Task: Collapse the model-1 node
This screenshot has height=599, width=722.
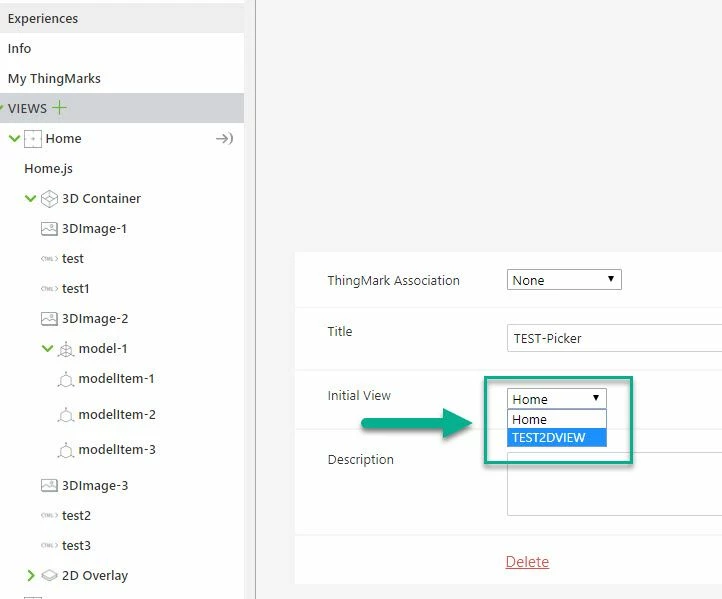Action: [x=47, y=348]
